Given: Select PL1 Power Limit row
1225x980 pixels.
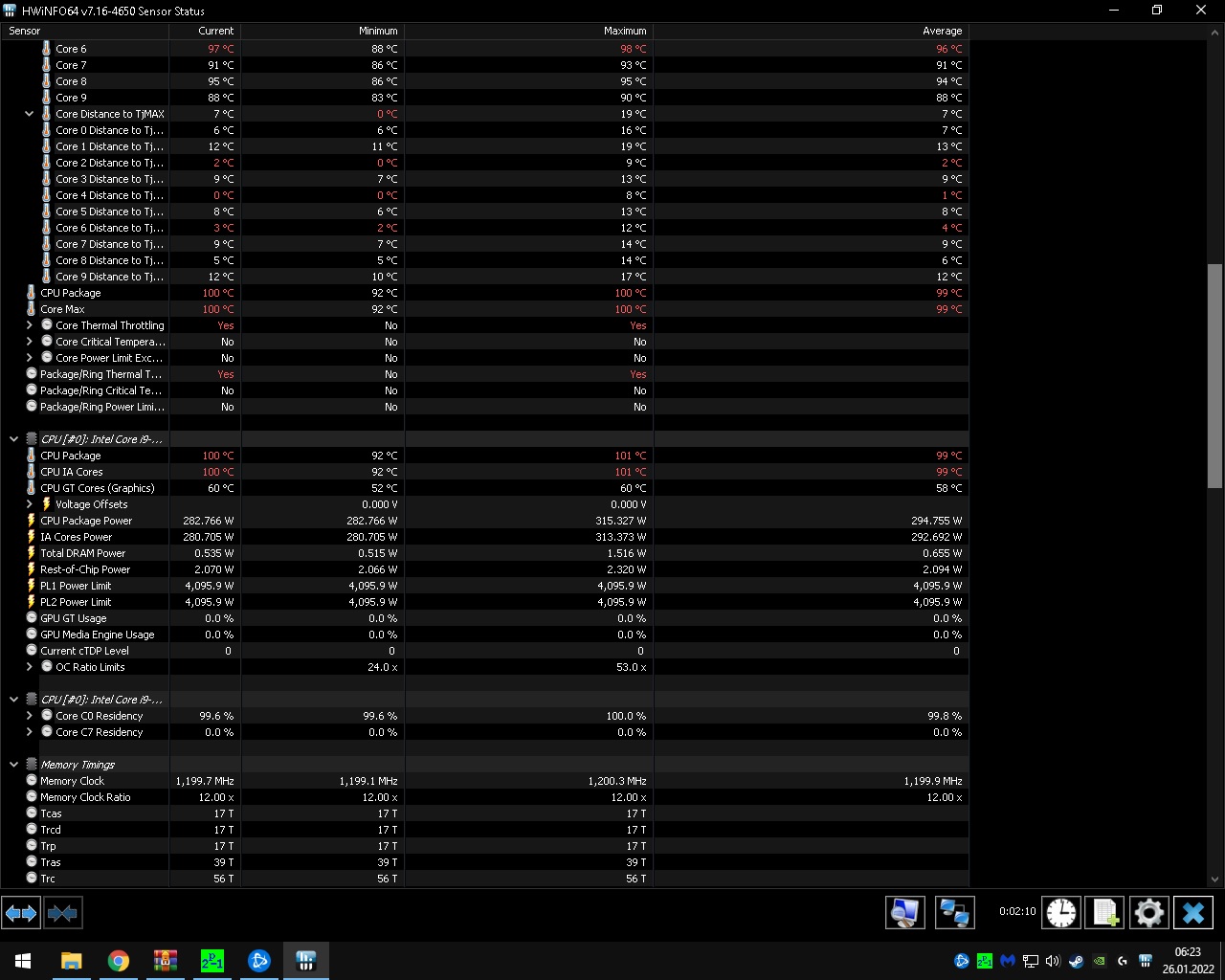Looking at the screenshot, I should click(x=484, y=586).
